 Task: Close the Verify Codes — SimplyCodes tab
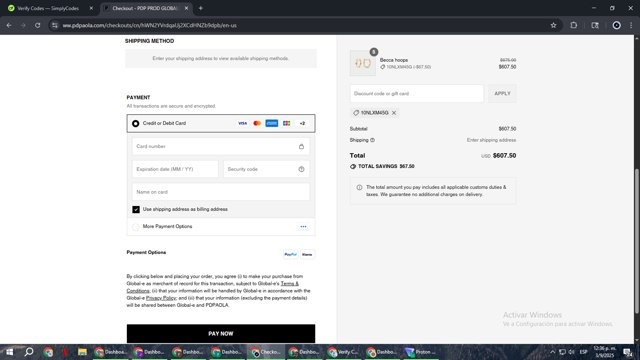[91, 8]
